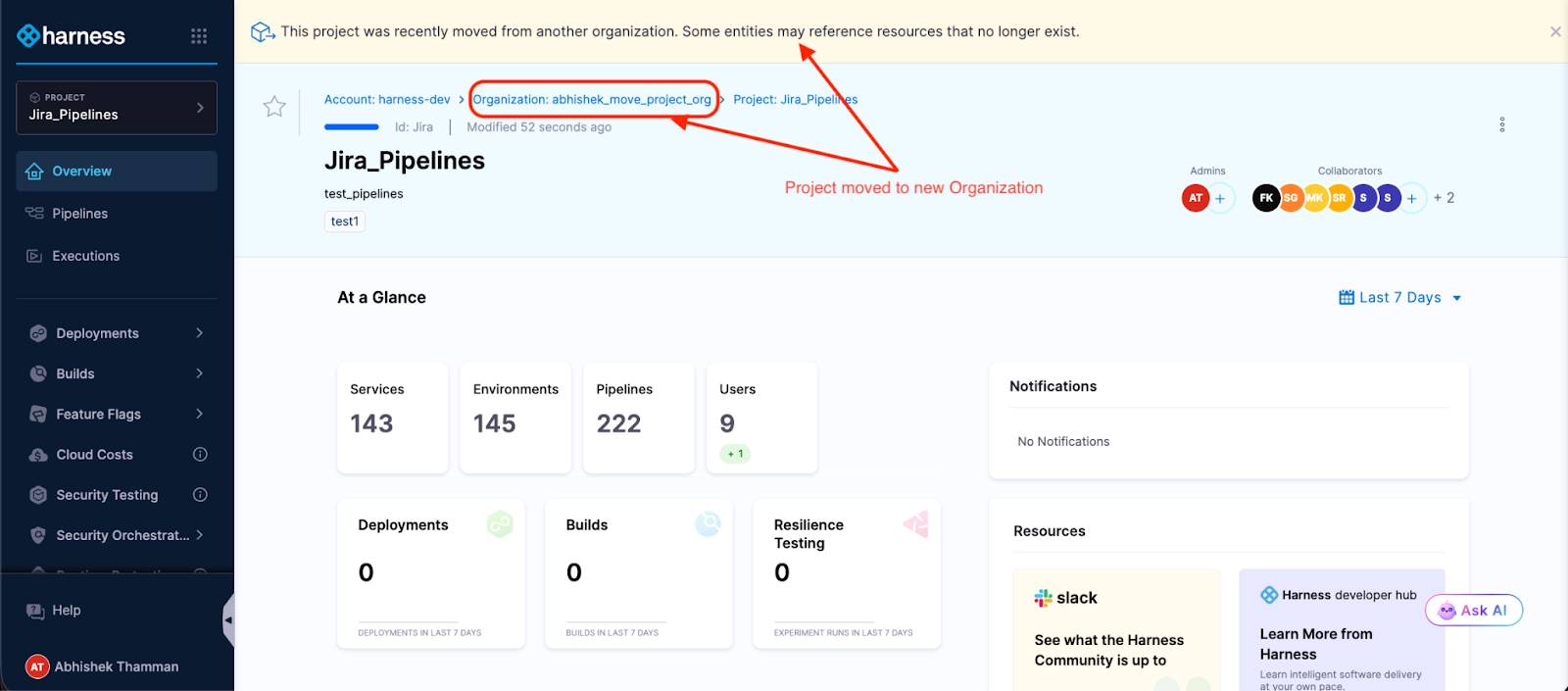The width and height of the screenshot is (1568, 691).
Task: Add an admin with the plus button
Action: [x=1220, y=198]
